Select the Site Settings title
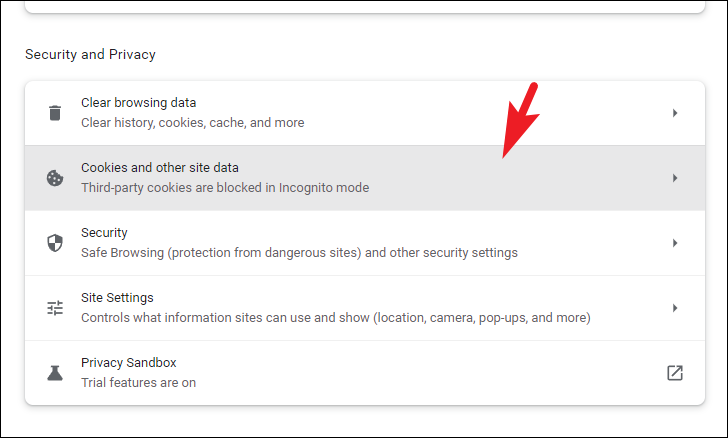Viewport: 728px width, 438px height. [x=117, y=297]
